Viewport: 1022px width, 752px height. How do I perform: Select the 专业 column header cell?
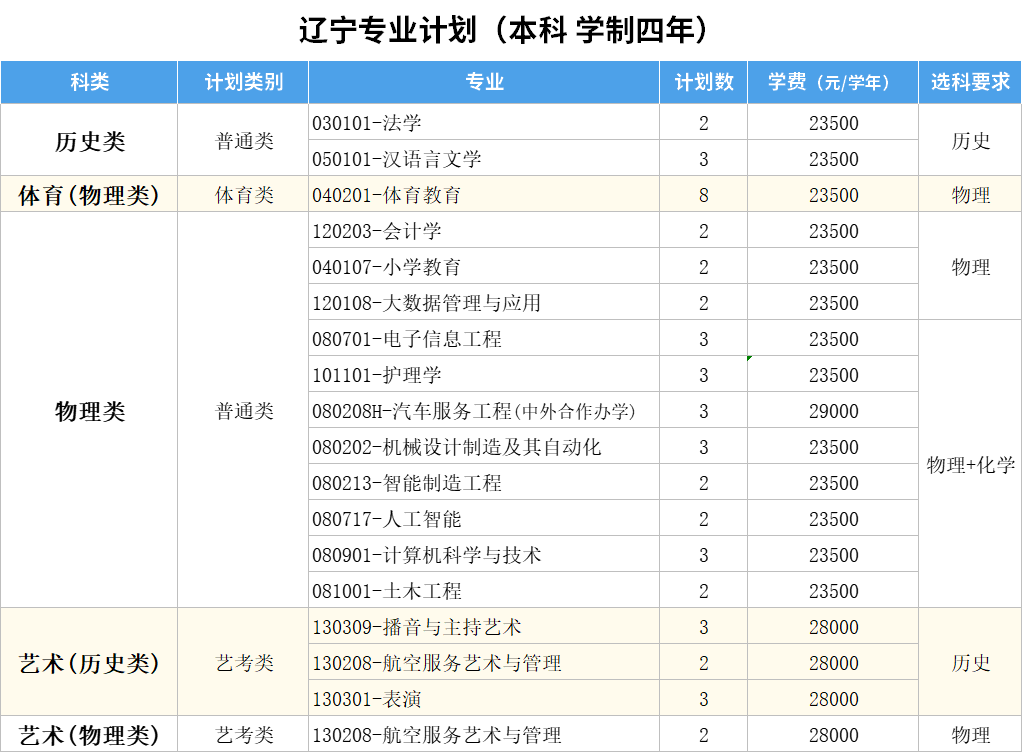click(484, 83)
